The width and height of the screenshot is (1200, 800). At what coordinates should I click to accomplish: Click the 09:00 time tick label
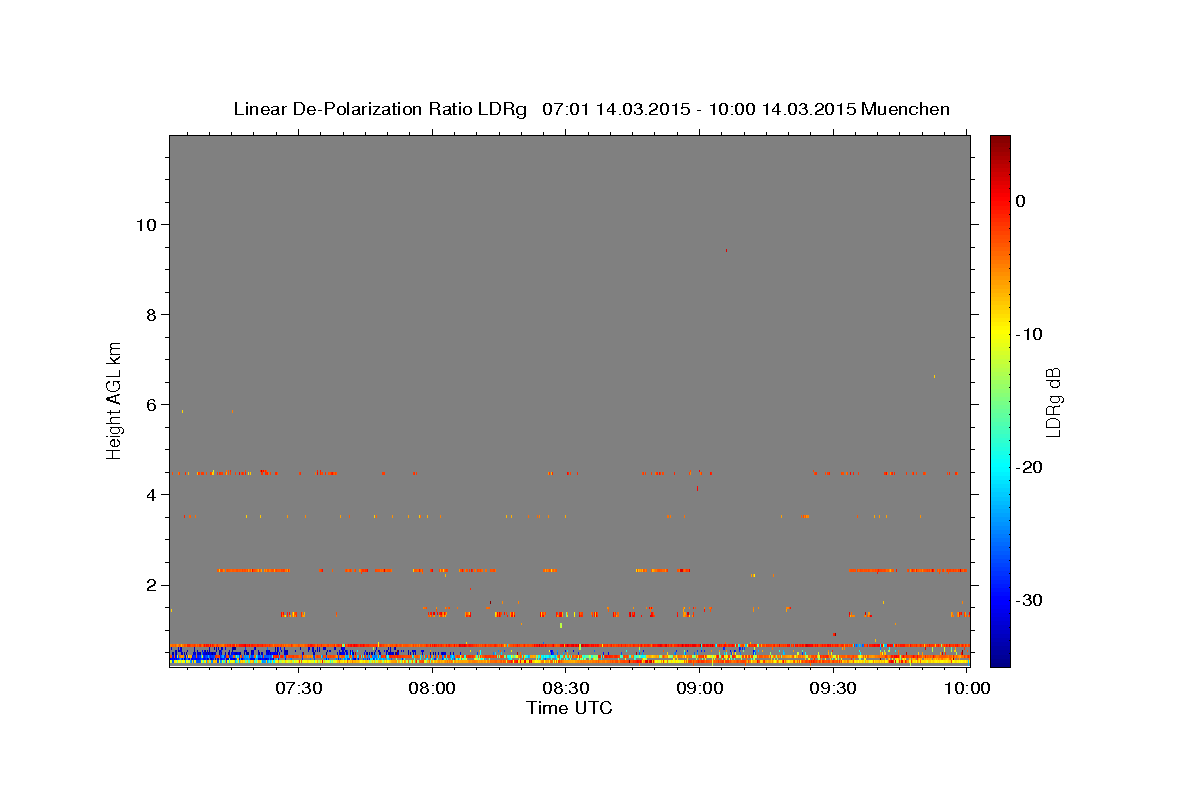tap(700, 688)
